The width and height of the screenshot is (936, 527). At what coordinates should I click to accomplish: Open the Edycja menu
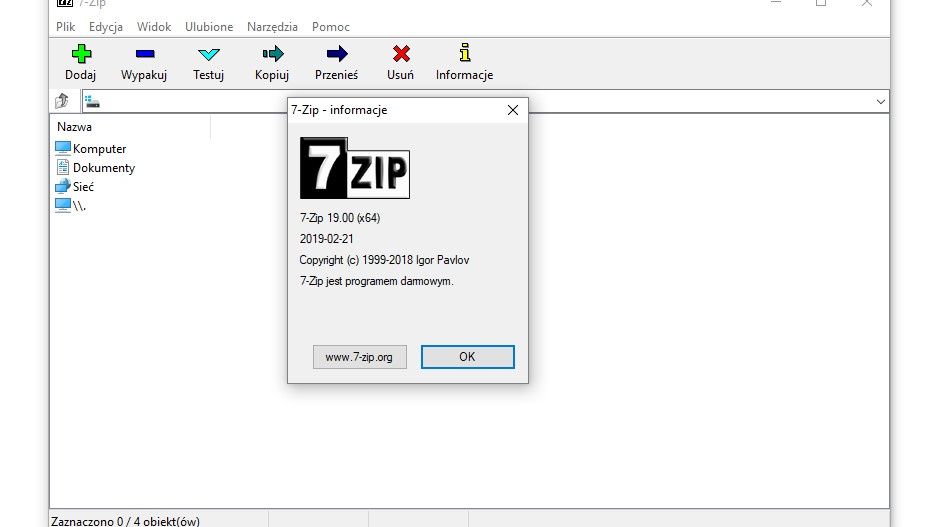[x=106, y=27]
